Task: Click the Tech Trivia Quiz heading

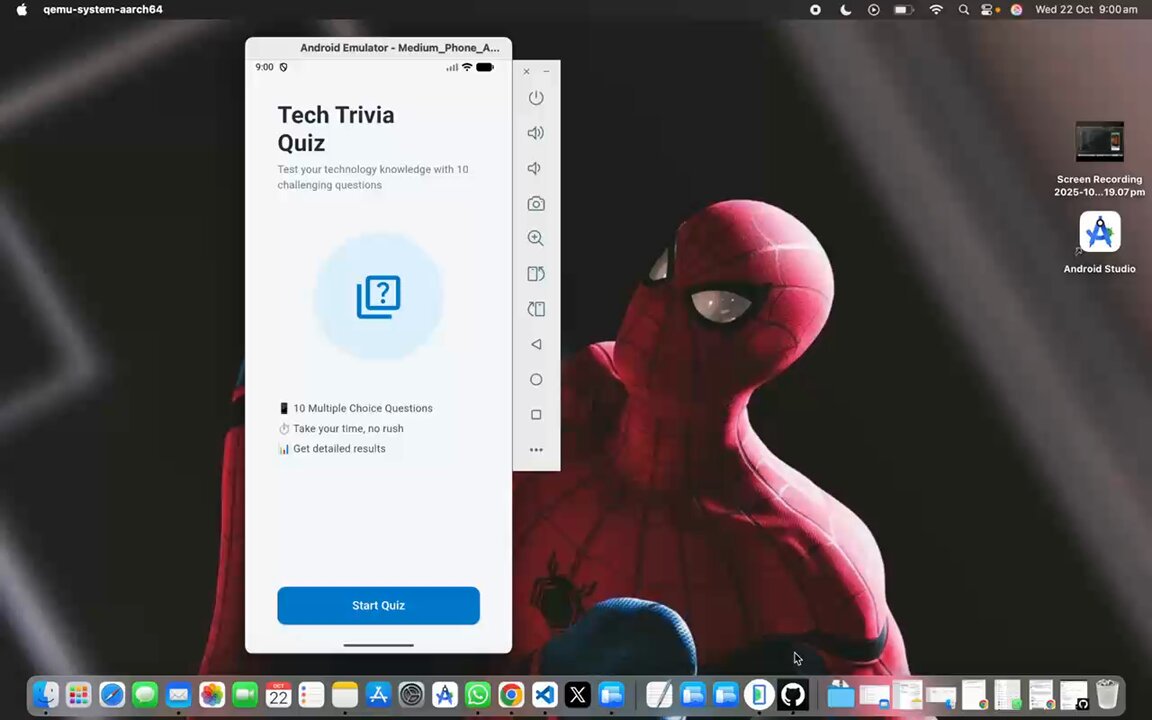Action: click(x=336, y=129)
